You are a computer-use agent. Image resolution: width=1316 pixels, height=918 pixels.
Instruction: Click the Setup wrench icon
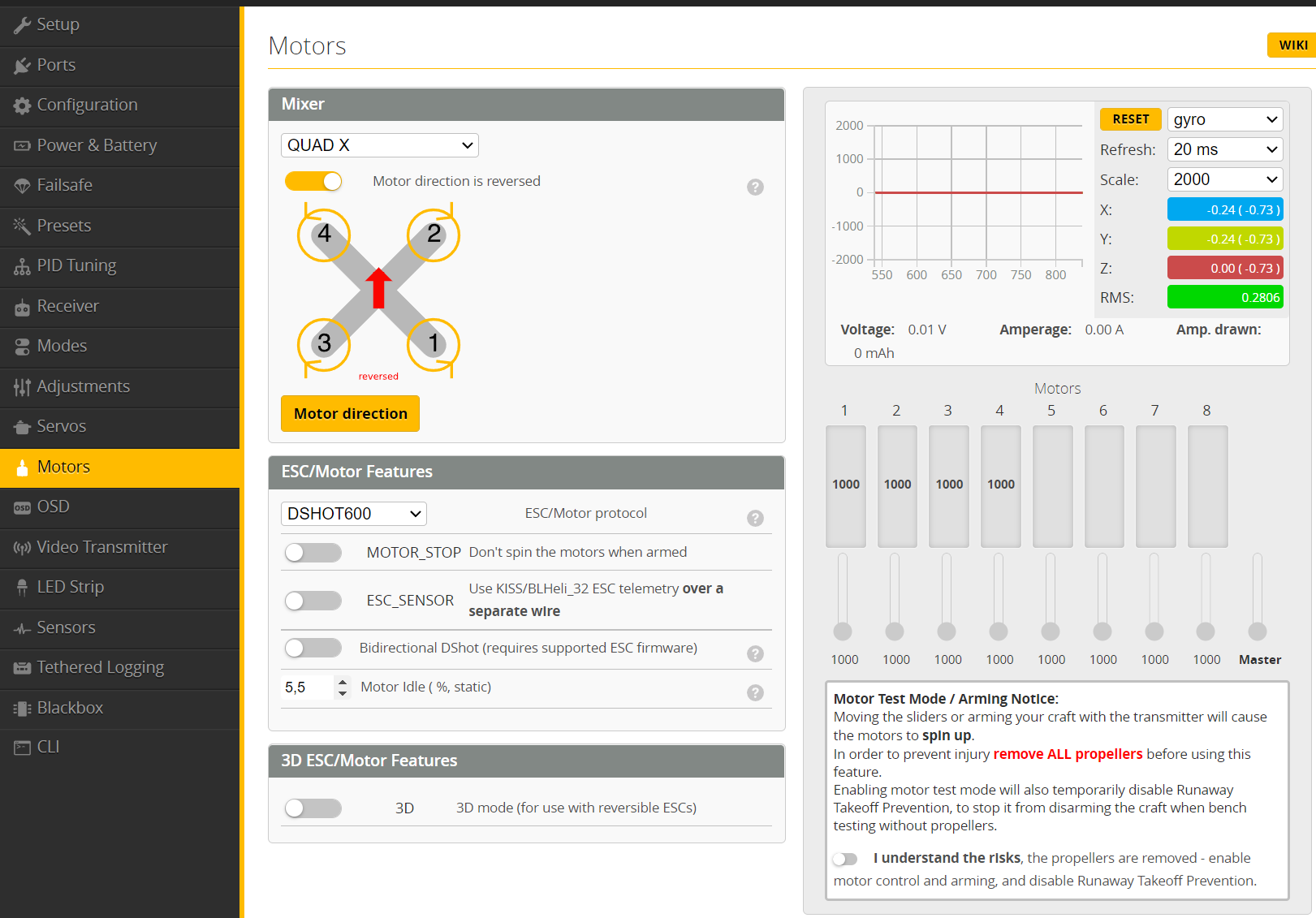pos(22,25)
